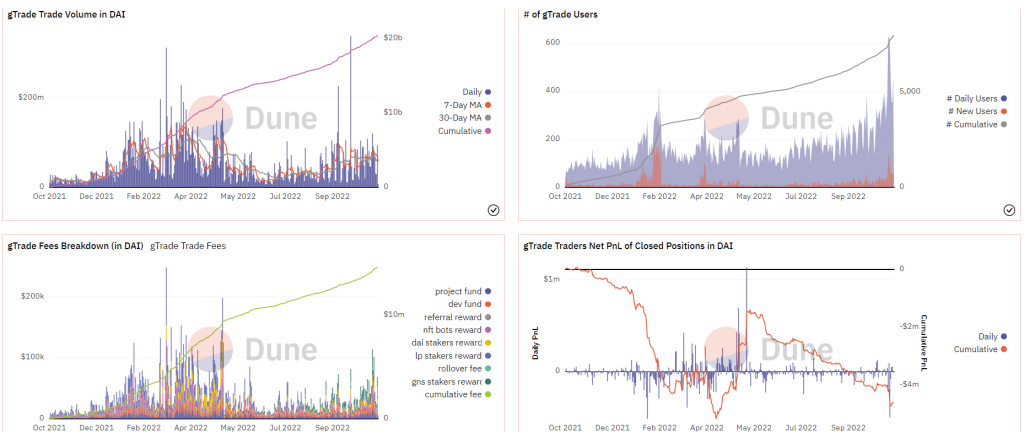Click the Dune watermark logo in Net PnL chart
The height and width of the screenshot is (432, 1024).
pyautogui.click(x=768, y=349)
